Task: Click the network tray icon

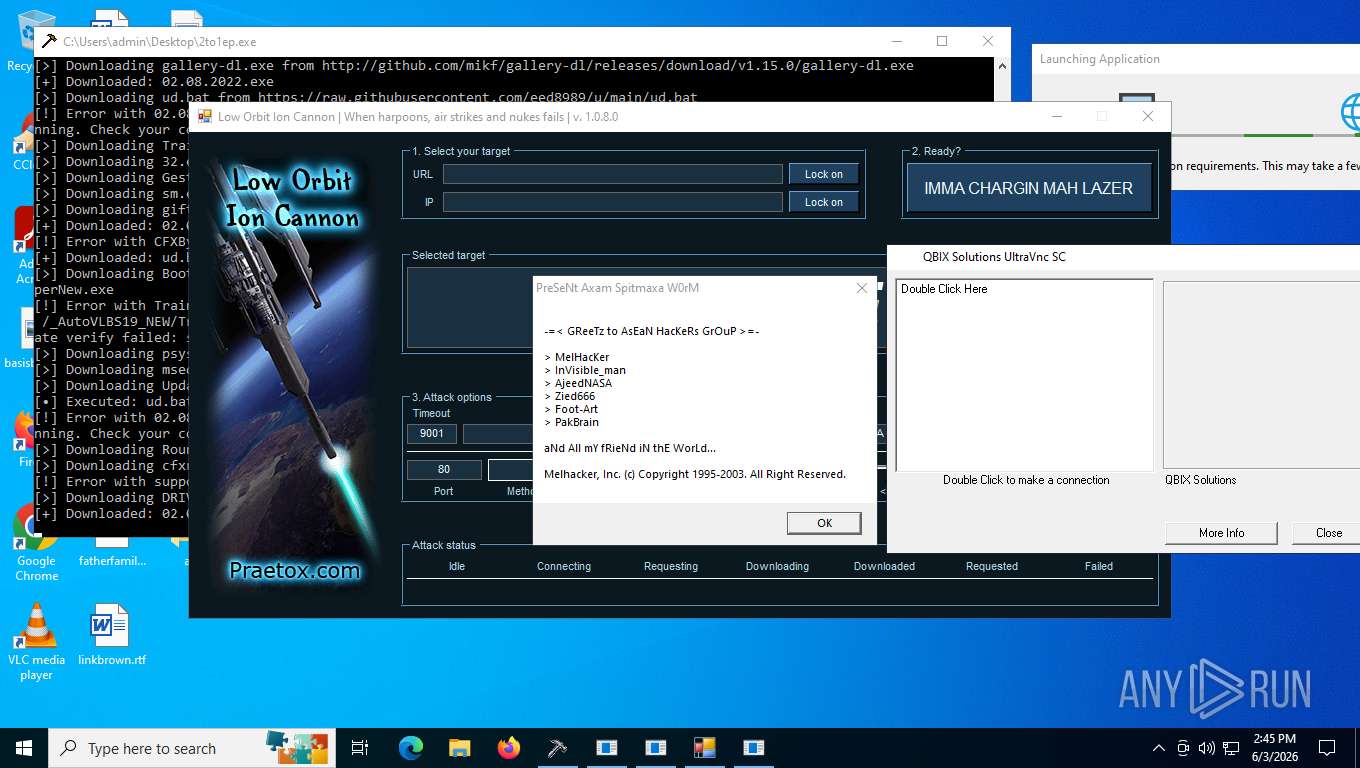Action: [x=1232, y=748]
